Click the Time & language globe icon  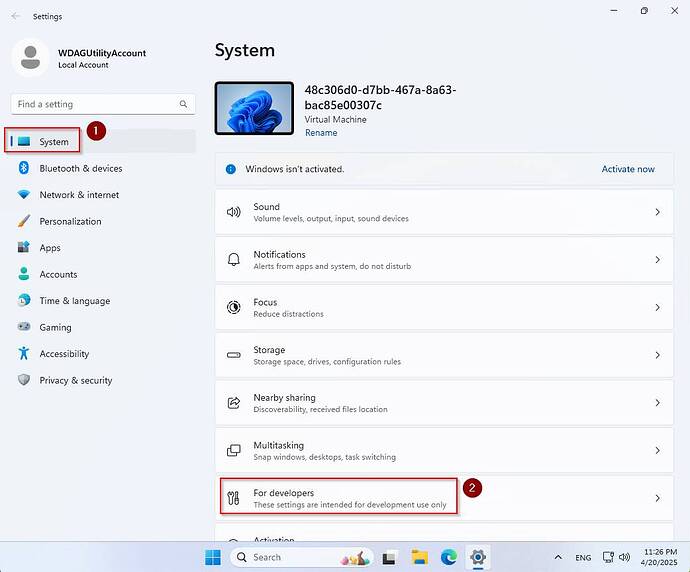point(24,300)
